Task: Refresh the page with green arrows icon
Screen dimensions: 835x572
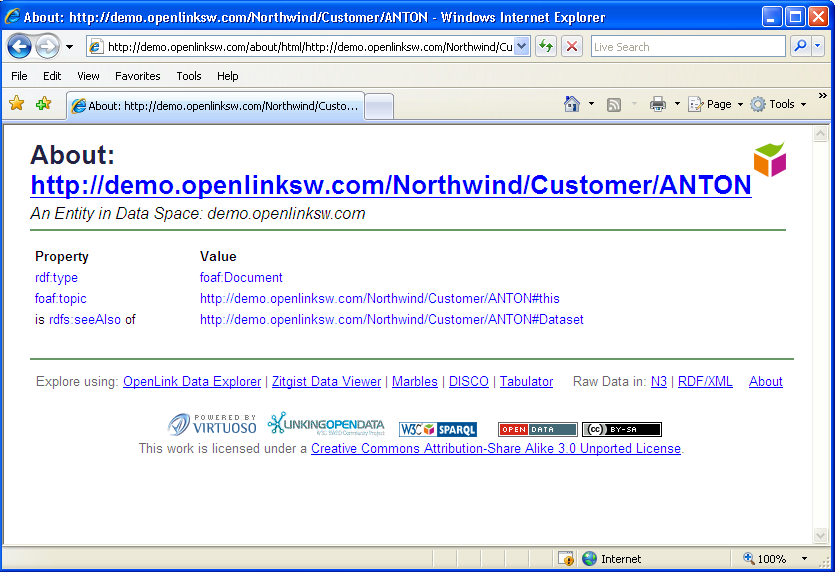Action: tap(546, 47)
